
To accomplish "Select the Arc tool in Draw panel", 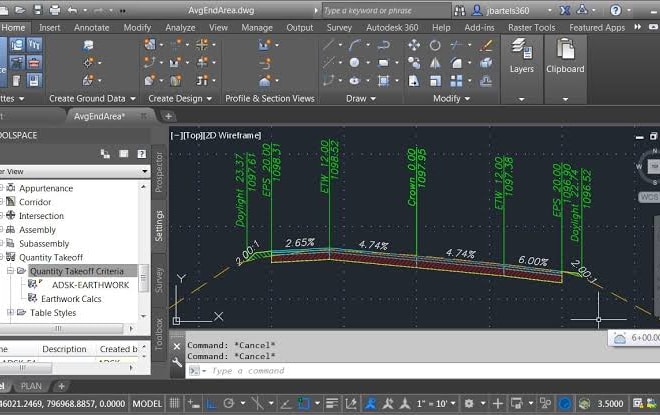I will 355,45.
